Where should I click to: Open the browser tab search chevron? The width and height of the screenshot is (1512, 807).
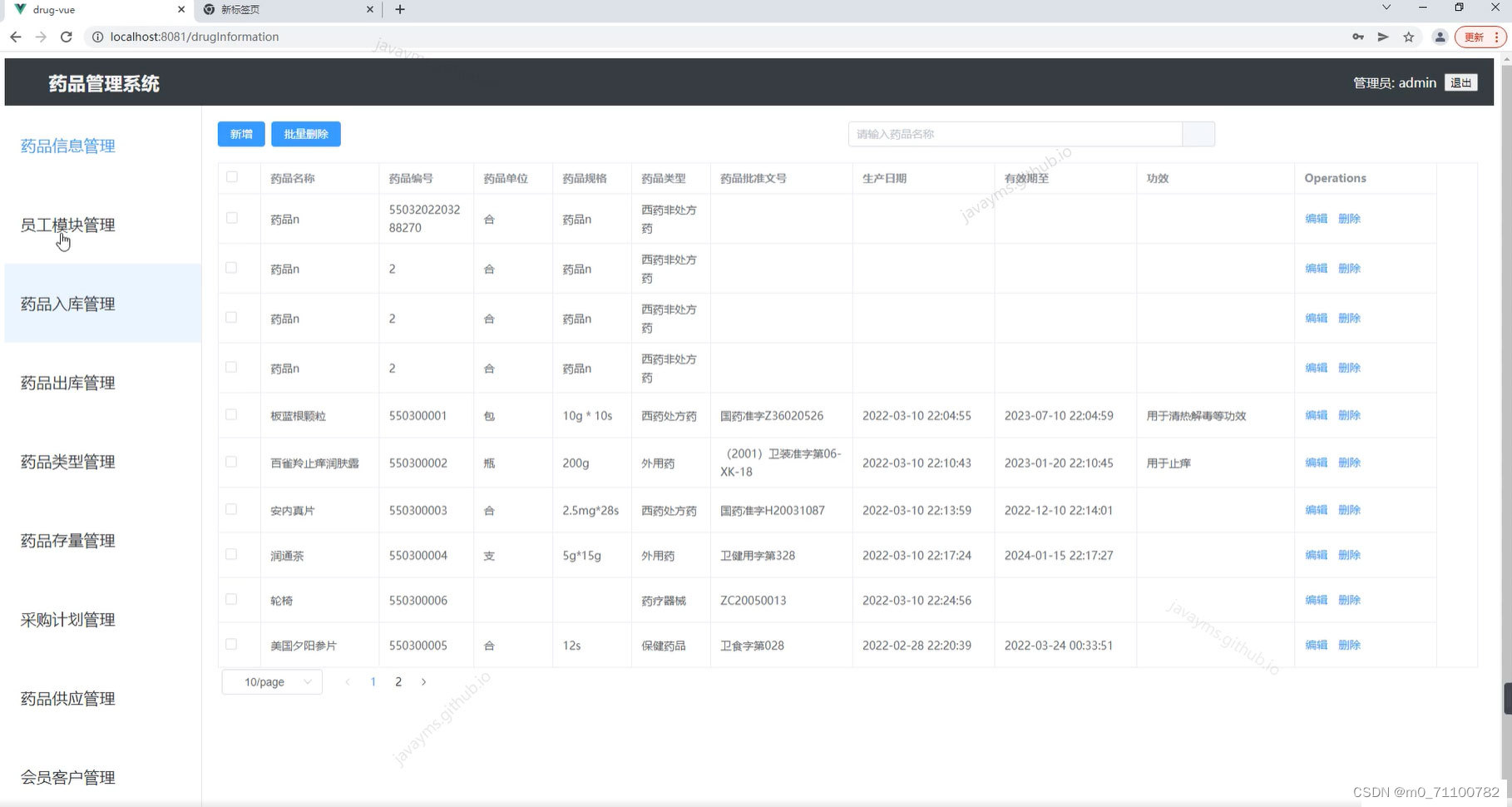tap(1386, 7)
